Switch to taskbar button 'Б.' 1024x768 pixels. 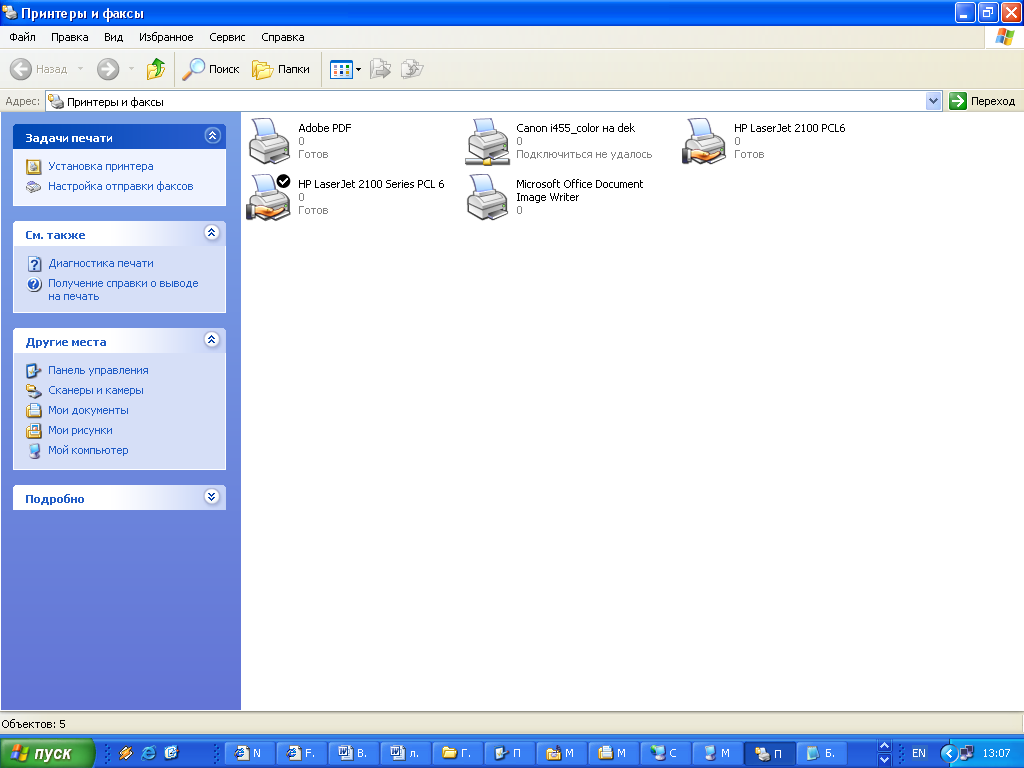pos(821,753)
